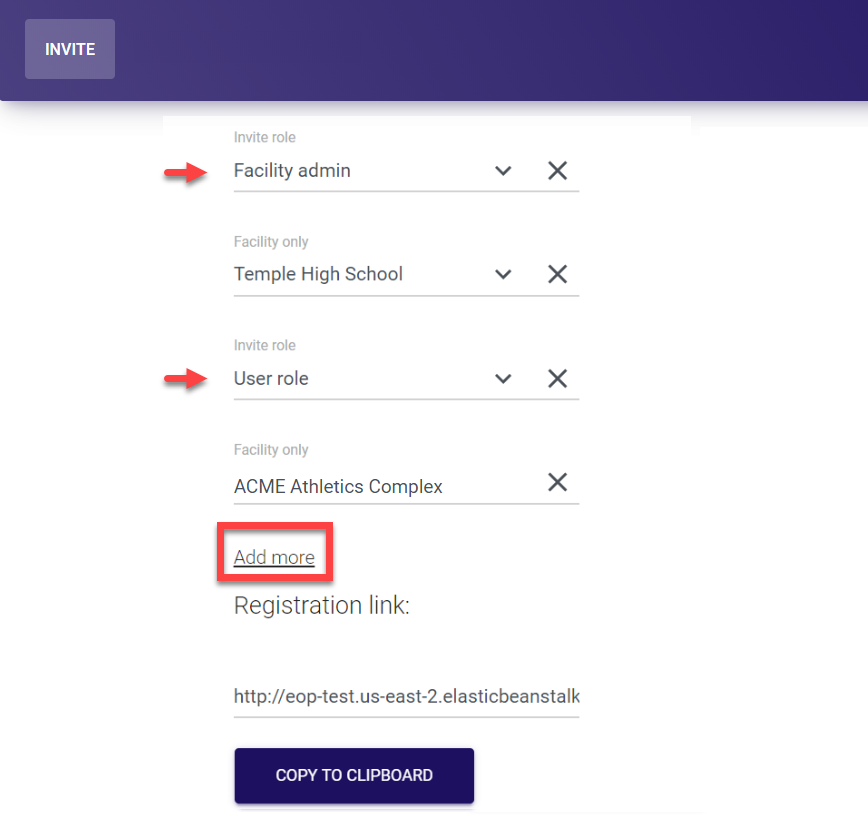868x816 pixels.
Task: Click Invite role label above Facility admin
Action: (x=265, y=137)
